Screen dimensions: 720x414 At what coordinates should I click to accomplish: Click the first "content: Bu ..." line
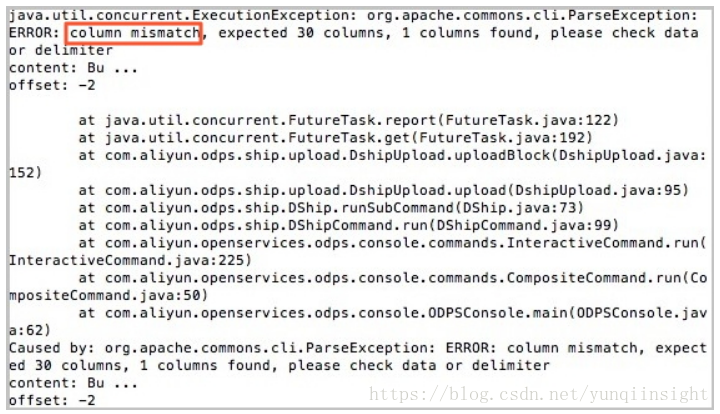coord(73,68)
